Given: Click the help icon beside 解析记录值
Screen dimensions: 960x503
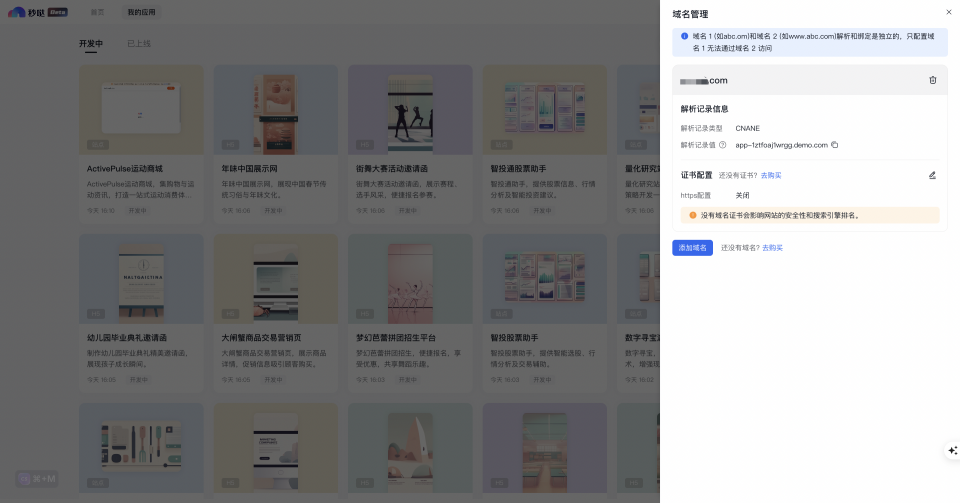Looking at the screenshot, I should [723, 145].
